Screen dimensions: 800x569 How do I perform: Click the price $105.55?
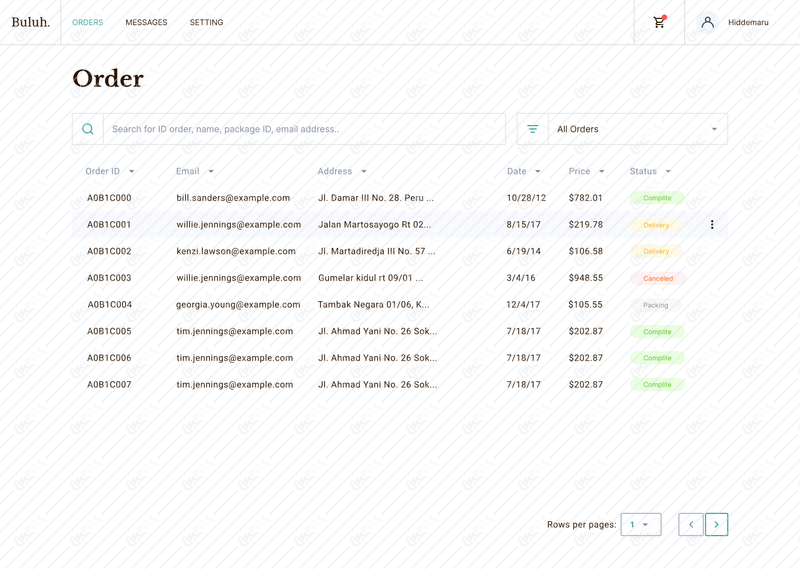click(x=585, y=305)
